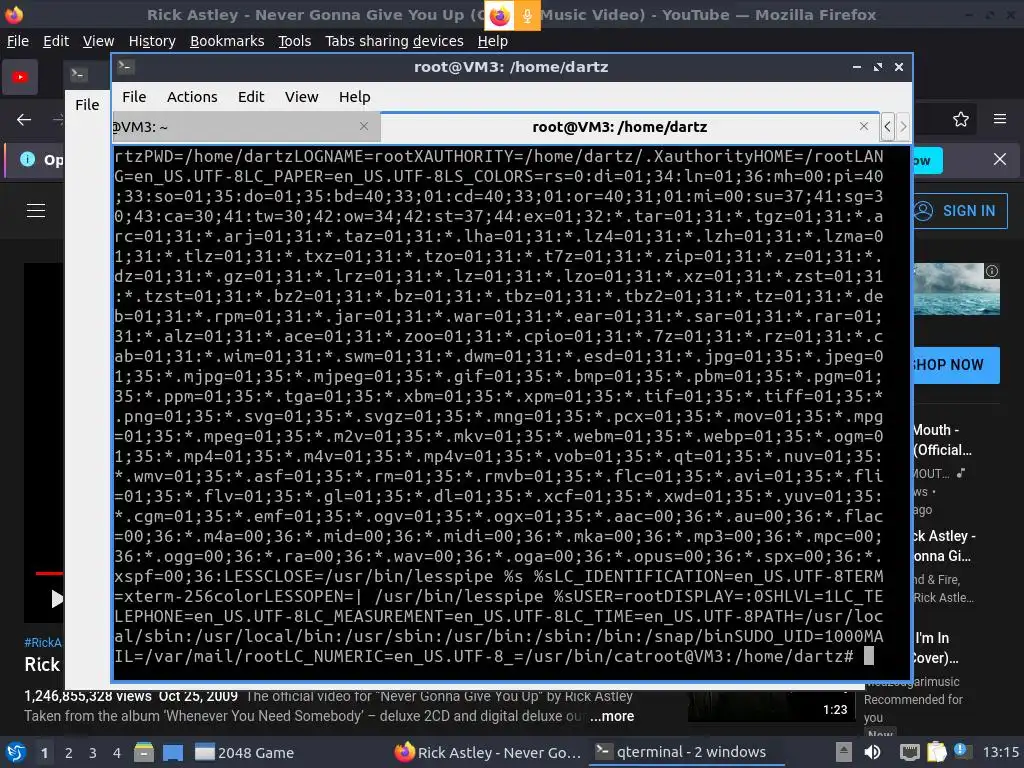Screen dimensions: 1024x768
Task: Open Firefox File menu
Action: coord(18,41)
